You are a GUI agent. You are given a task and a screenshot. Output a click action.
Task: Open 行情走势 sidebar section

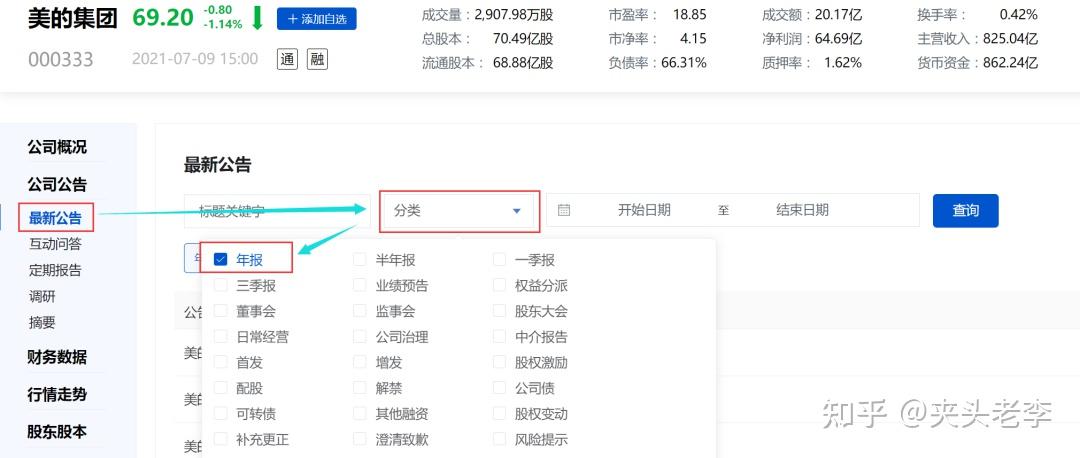[57, 395]
